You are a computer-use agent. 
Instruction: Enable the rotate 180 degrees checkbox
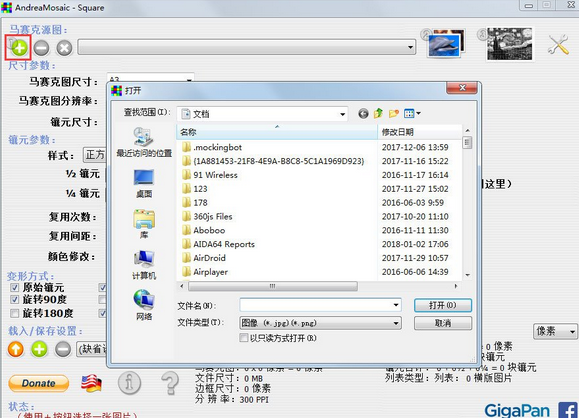(x=14, y=314)
